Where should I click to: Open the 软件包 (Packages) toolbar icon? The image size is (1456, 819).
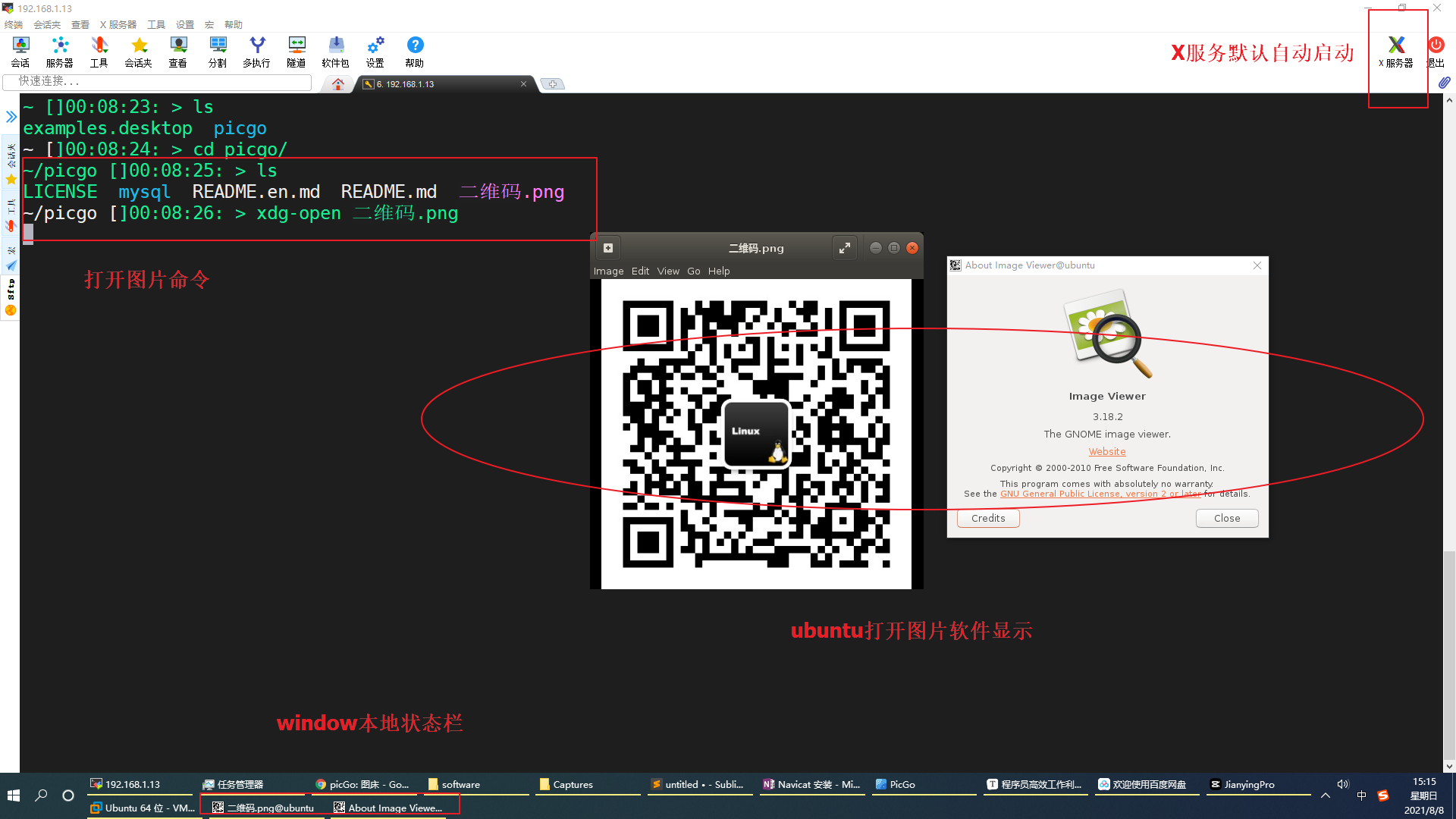click(336, 52)
